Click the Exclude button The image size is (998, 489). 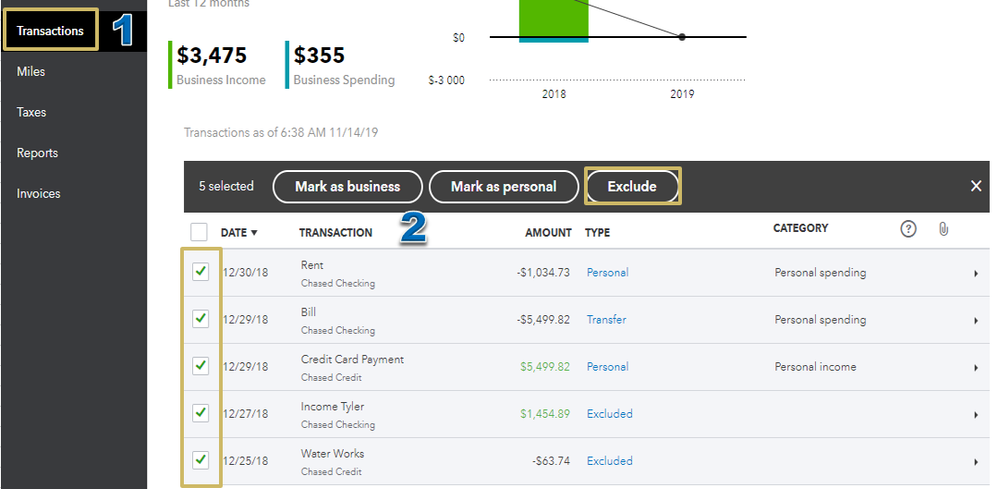[632, 186]
